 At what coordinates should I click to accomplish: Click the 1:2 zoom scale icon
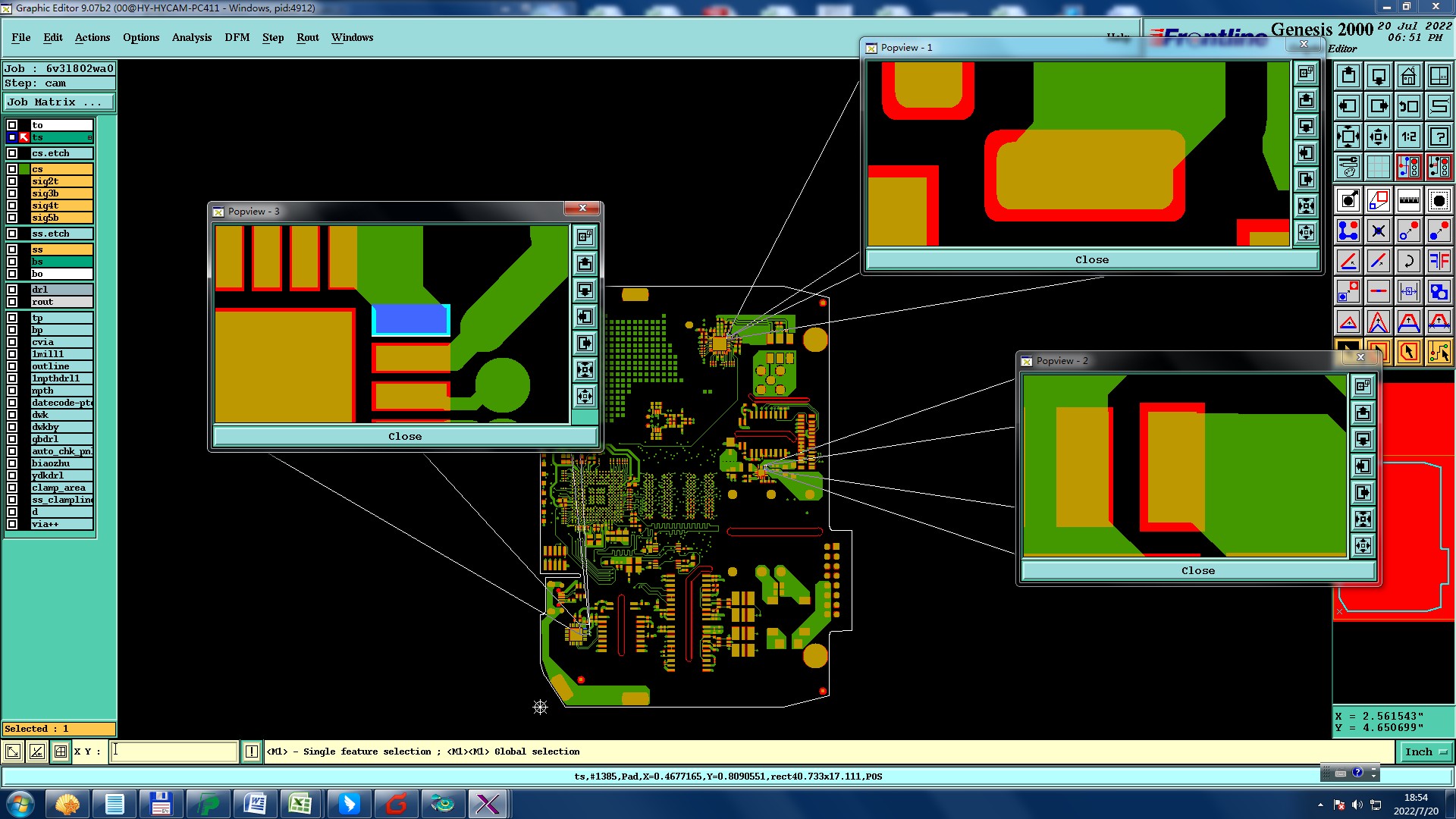[x=1408, y=136]
